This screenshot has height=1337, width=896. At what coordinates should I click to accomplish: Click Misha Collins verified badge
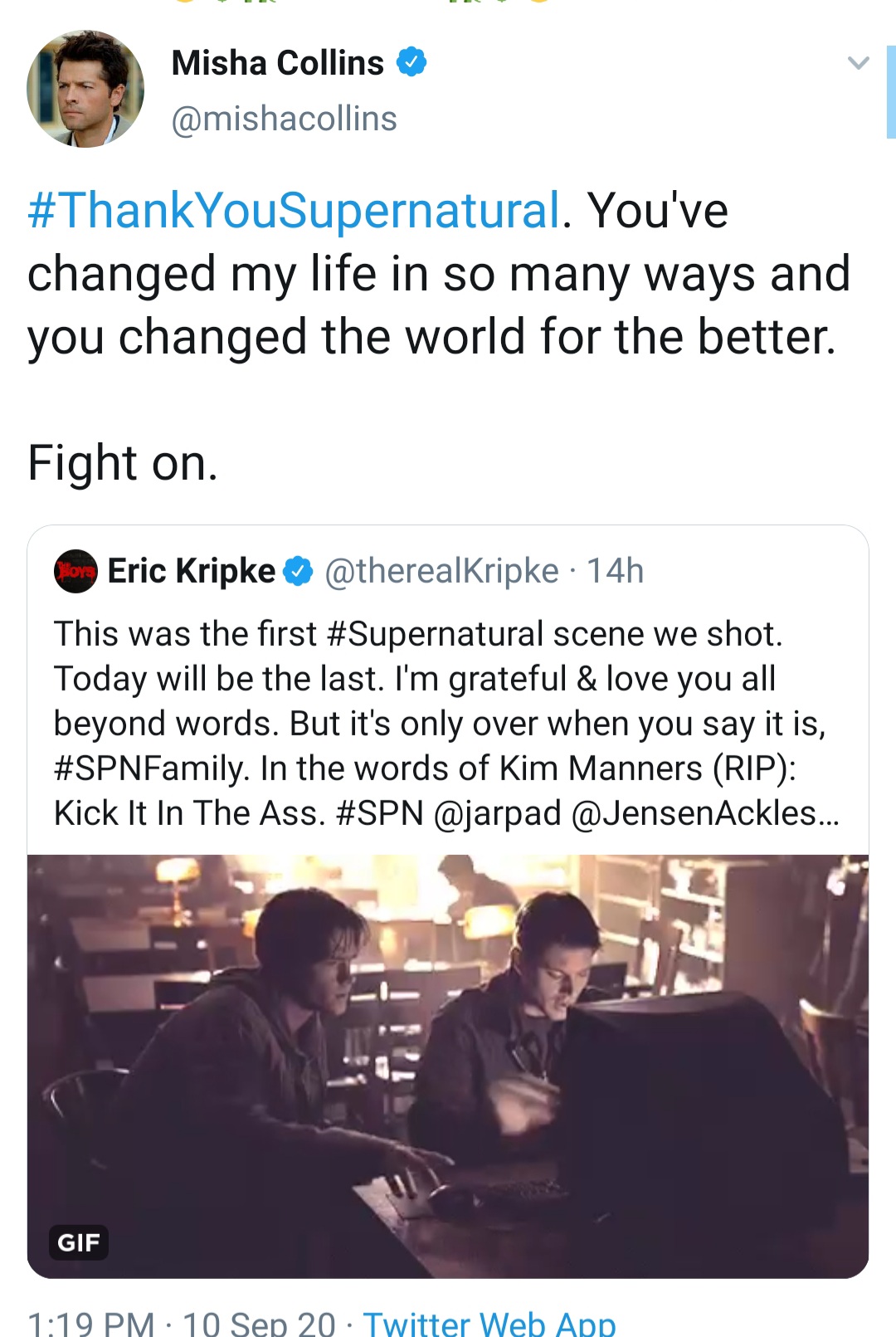coord(411,62)
